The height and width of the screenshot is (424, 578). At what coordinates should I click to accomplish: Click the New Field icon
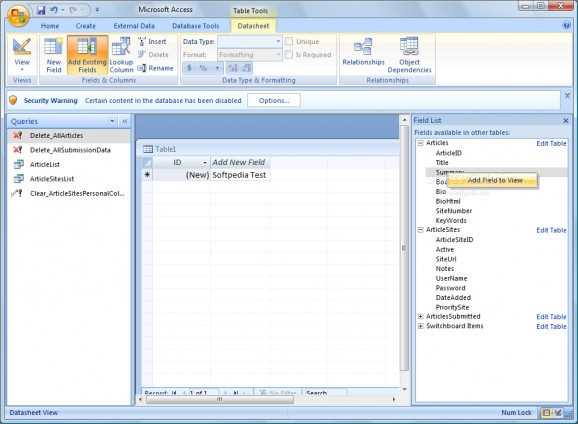tap(54, 55)
